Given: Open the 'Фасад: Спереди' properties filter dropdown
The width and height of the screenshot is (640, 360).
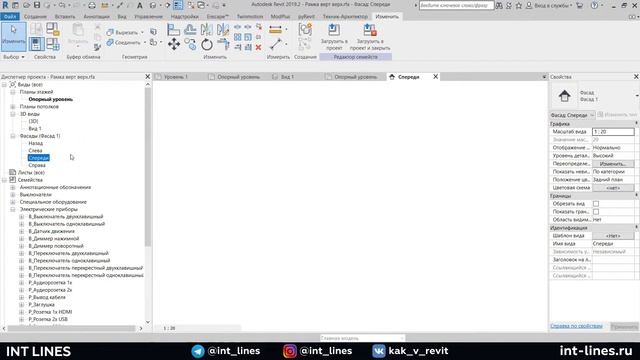Looking at the screenshot, I should point(572,115).
